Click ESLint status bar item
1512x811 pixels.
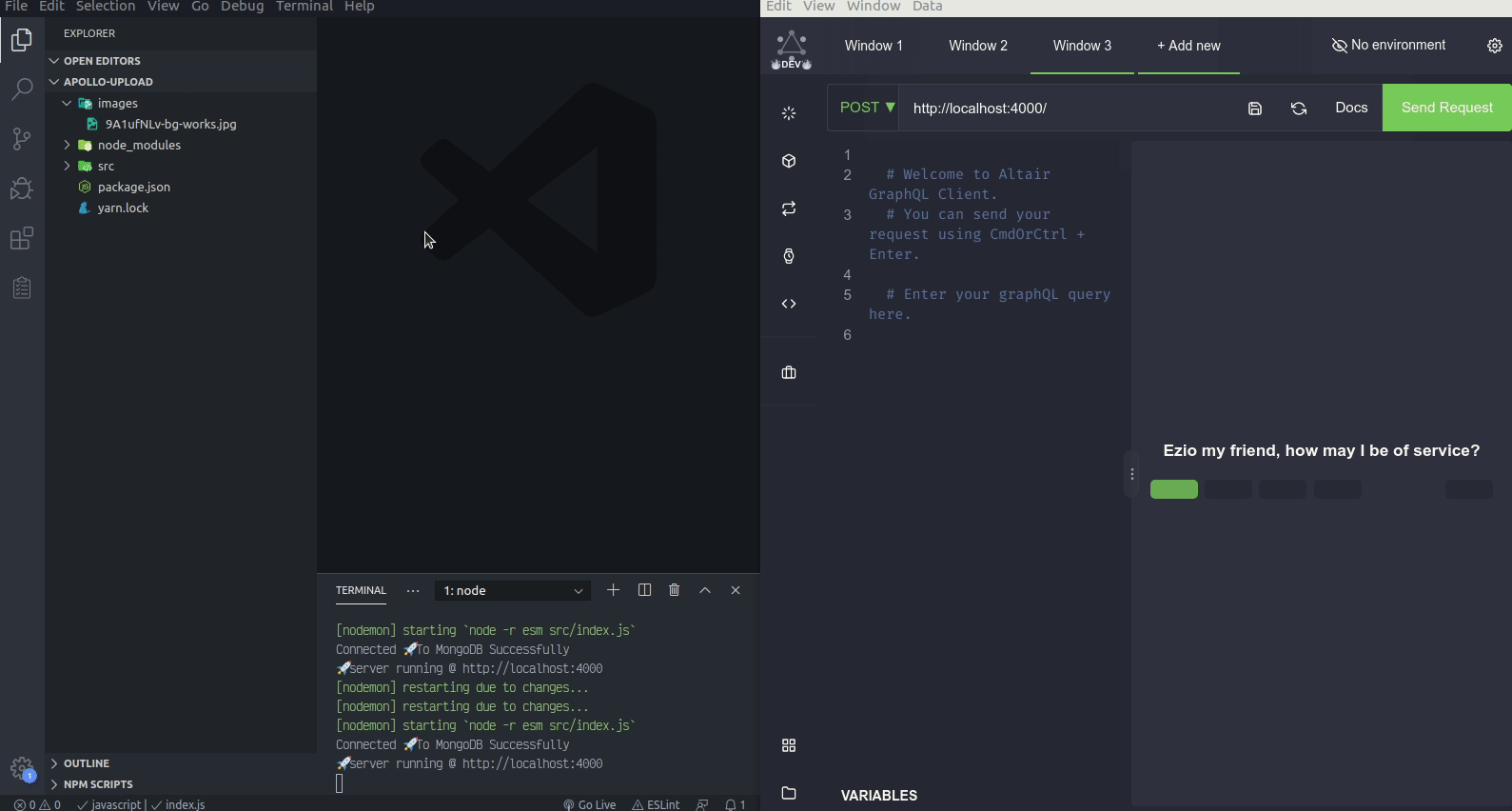coord(657,804)
